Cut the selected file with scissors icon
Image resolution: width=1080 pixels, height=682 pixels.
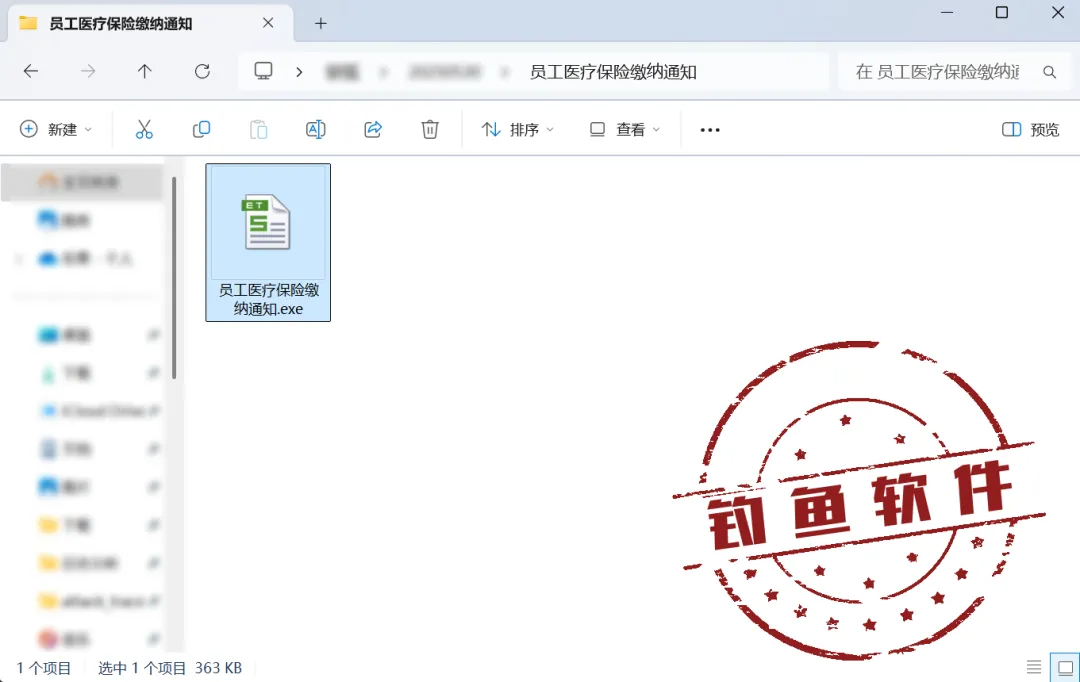(x=144, y=130)
